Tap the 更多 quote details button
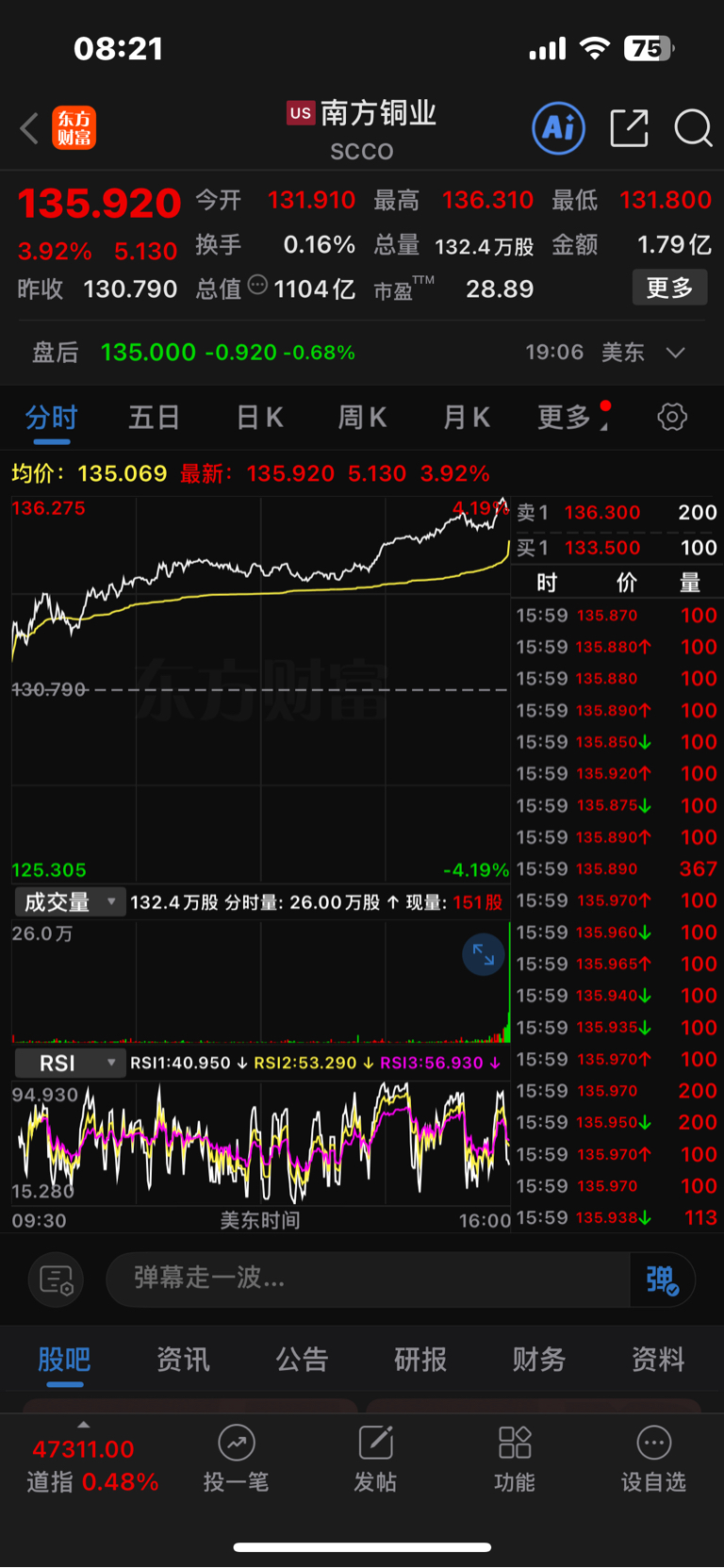Screen dimensions: 724x1568 670,288
